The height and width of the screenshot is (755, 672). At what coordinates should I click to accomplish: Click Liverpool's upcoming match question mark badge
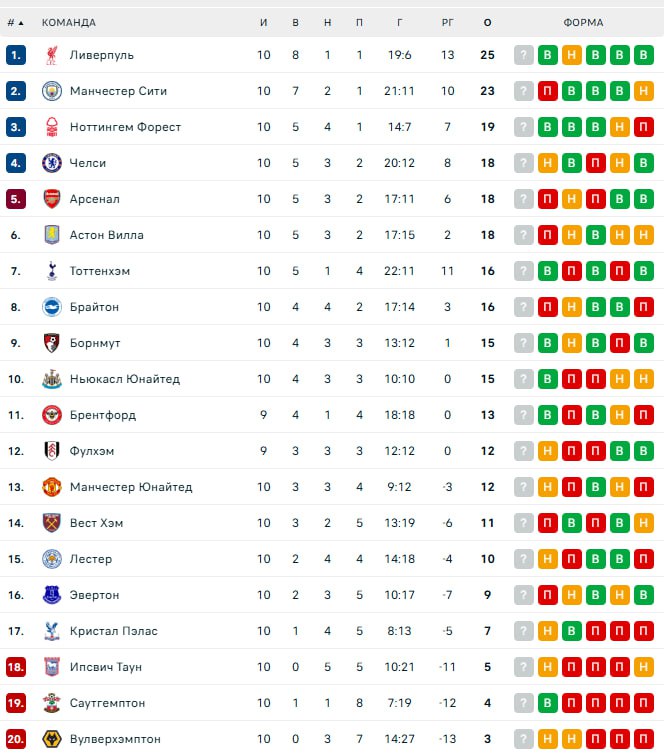click(523, 55)
